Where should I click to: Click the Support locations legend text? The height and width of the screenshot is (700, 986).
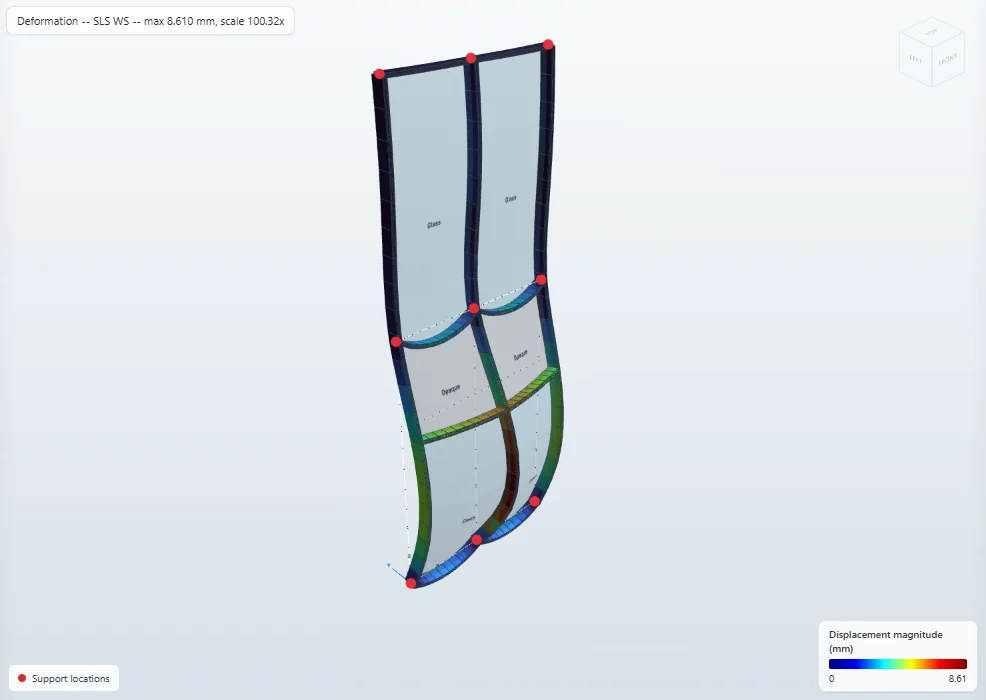[70, 679]
